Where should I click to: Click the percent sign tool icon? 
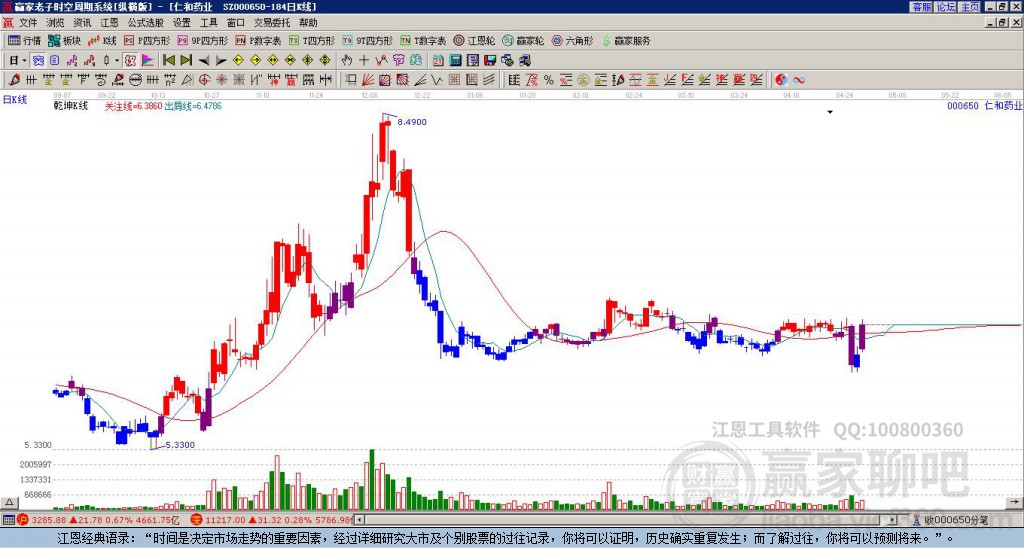(548, 79)
